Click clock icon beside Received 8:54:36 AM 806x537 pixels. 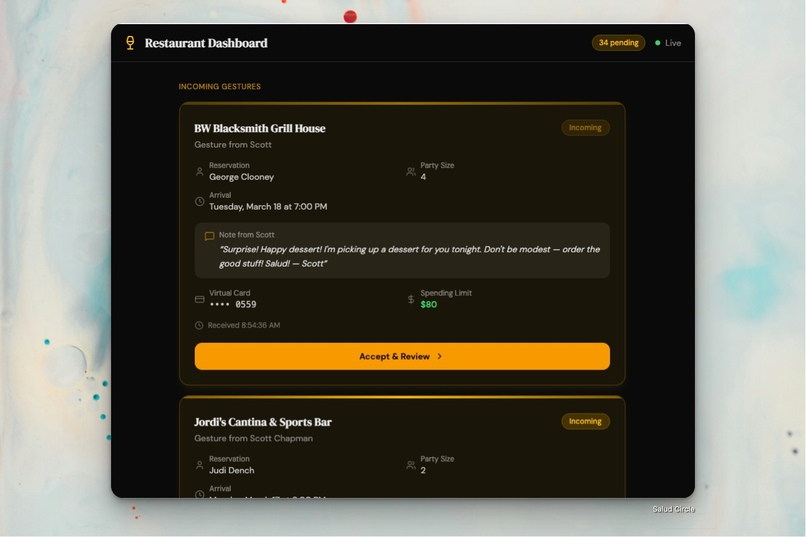click(199, 325)
